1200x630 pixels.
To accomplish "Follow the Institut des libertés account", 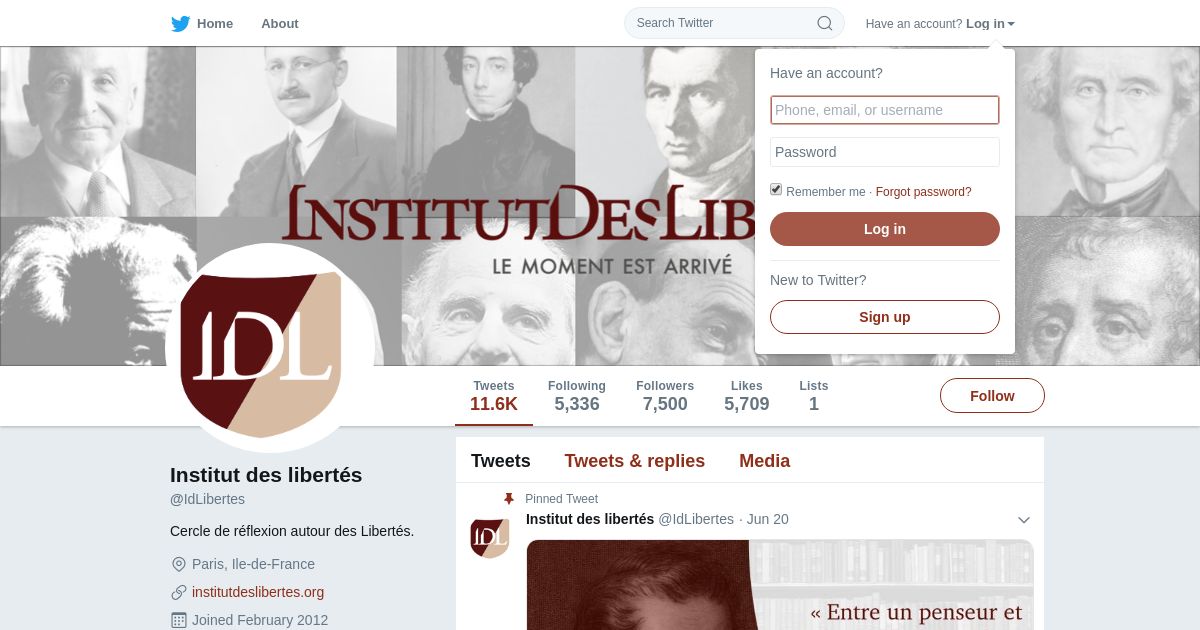I will point(992,396).
